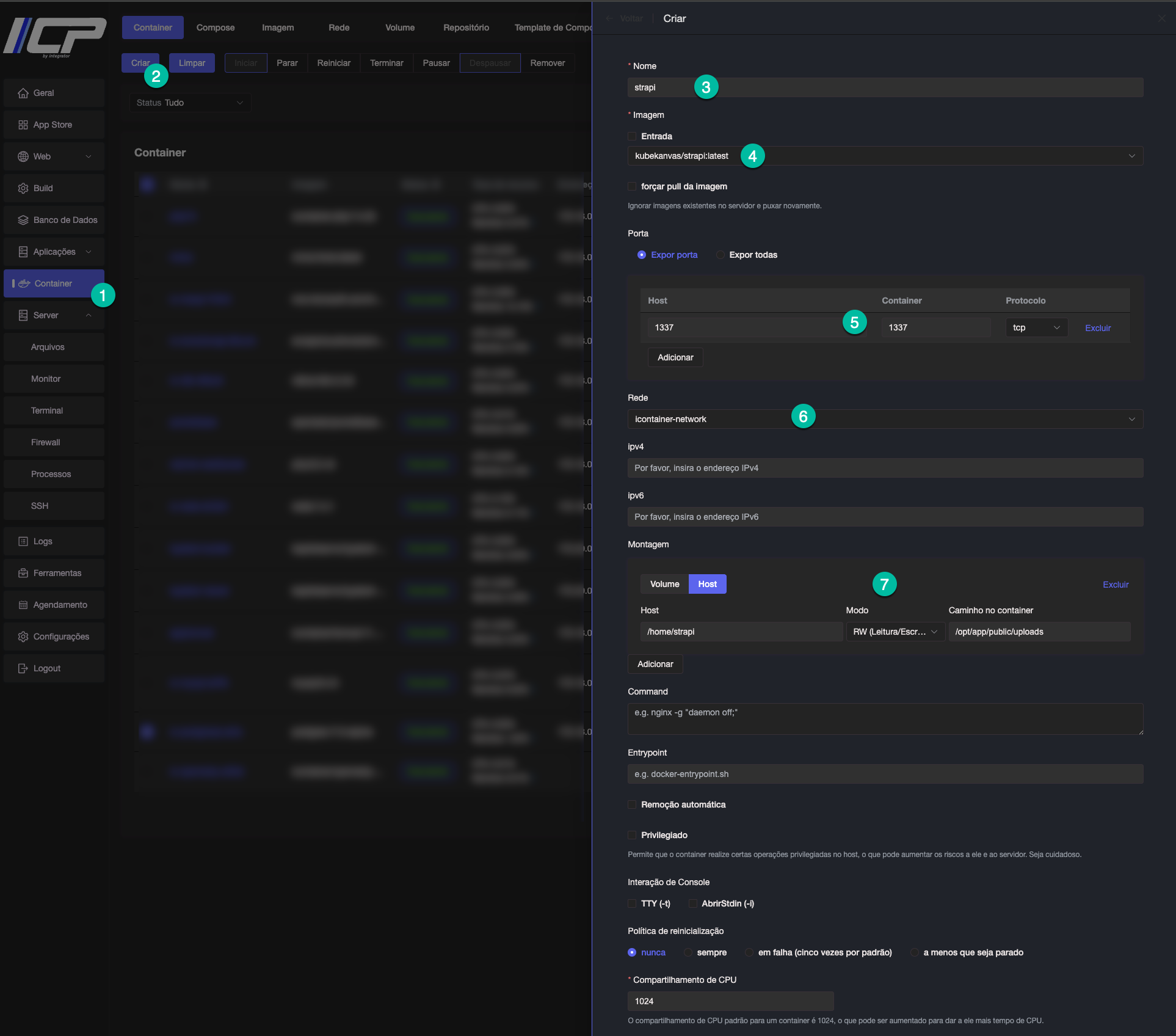Viewport: 1176px width, 1036px height.
Task: Select the Expor todas radio button
Action: coord(720,255)
